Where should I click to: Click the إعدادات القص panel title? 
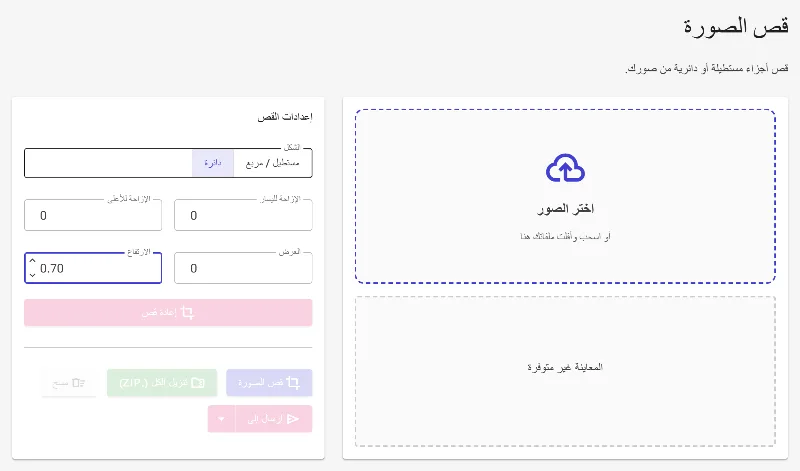(x=285, y=117)
